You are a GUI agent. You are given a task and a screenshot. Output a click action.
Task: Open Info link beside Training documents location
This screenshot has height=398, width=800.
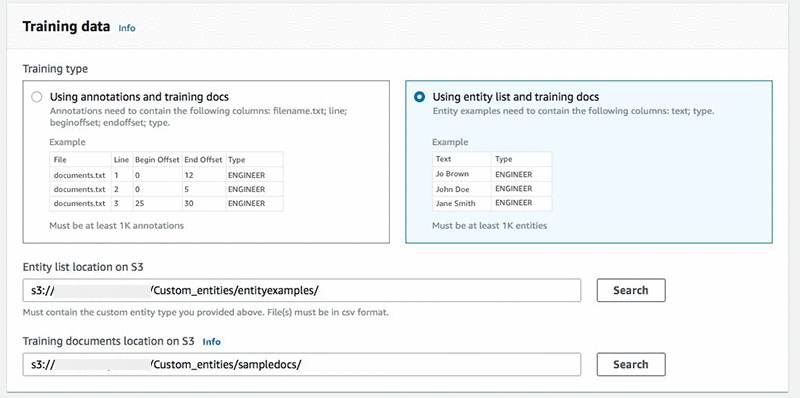pos(212,341)
